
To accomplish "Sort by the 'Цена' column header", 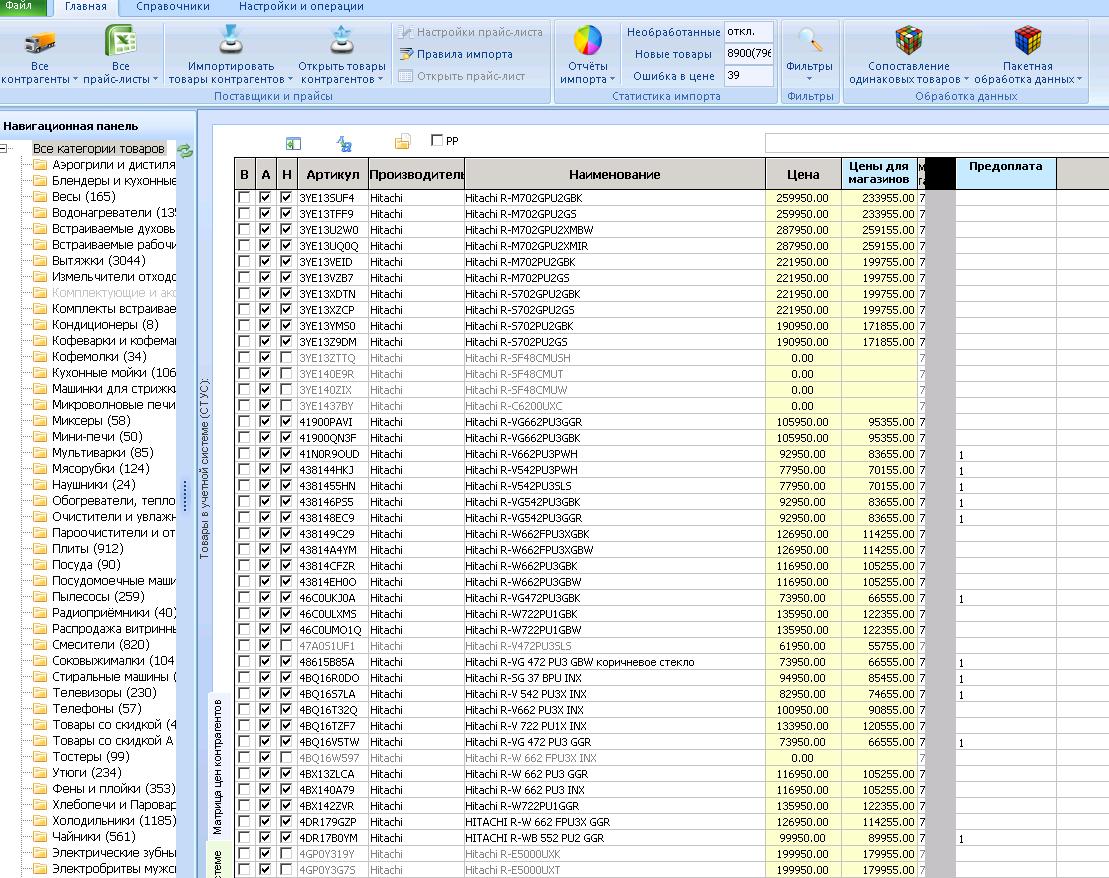I will click(x=803, y=174).
